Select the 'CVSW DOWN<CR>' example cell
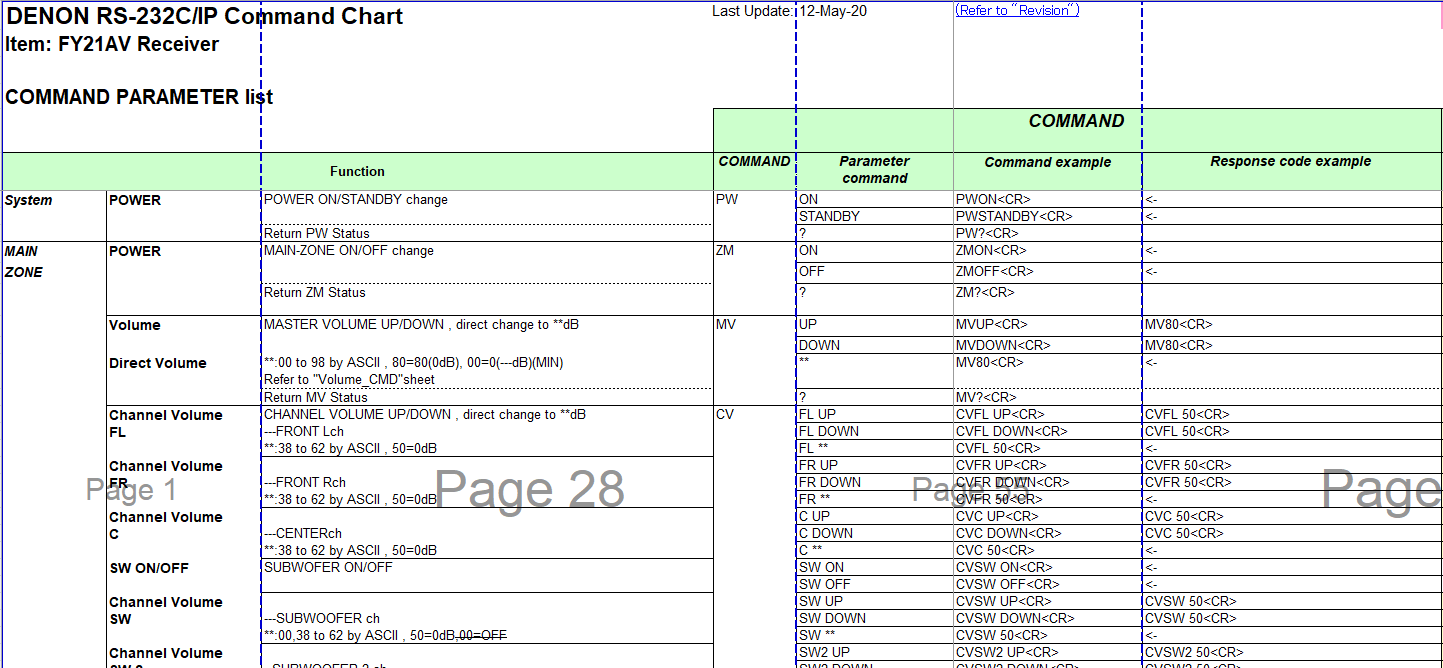 [1047, 618]
